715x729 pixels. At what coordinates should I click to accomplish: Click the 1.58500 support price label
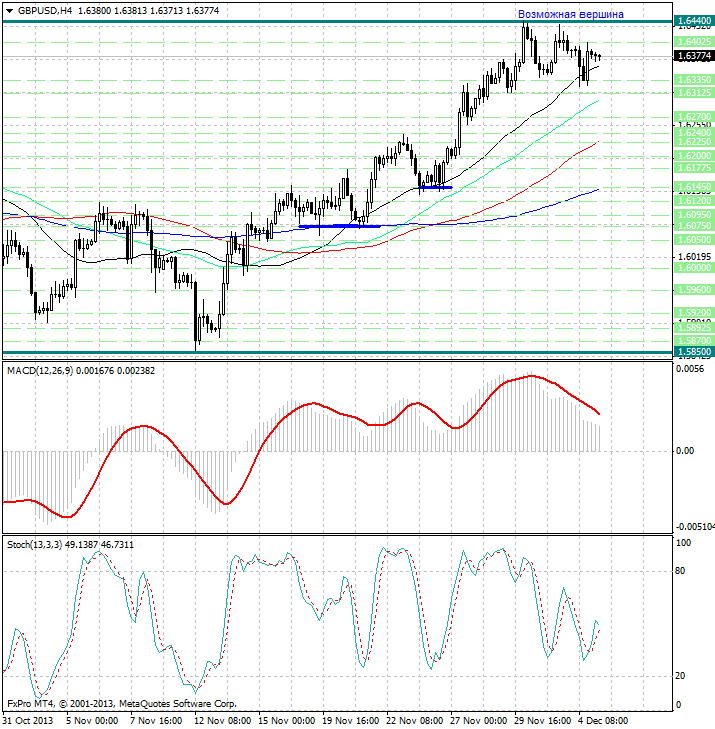[694, 351]
